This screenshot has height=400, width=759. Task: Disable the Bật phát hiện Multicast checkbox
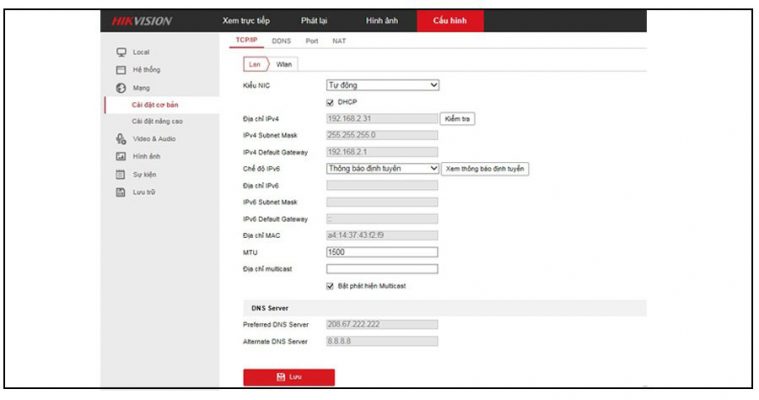click(x=331, y=286)
